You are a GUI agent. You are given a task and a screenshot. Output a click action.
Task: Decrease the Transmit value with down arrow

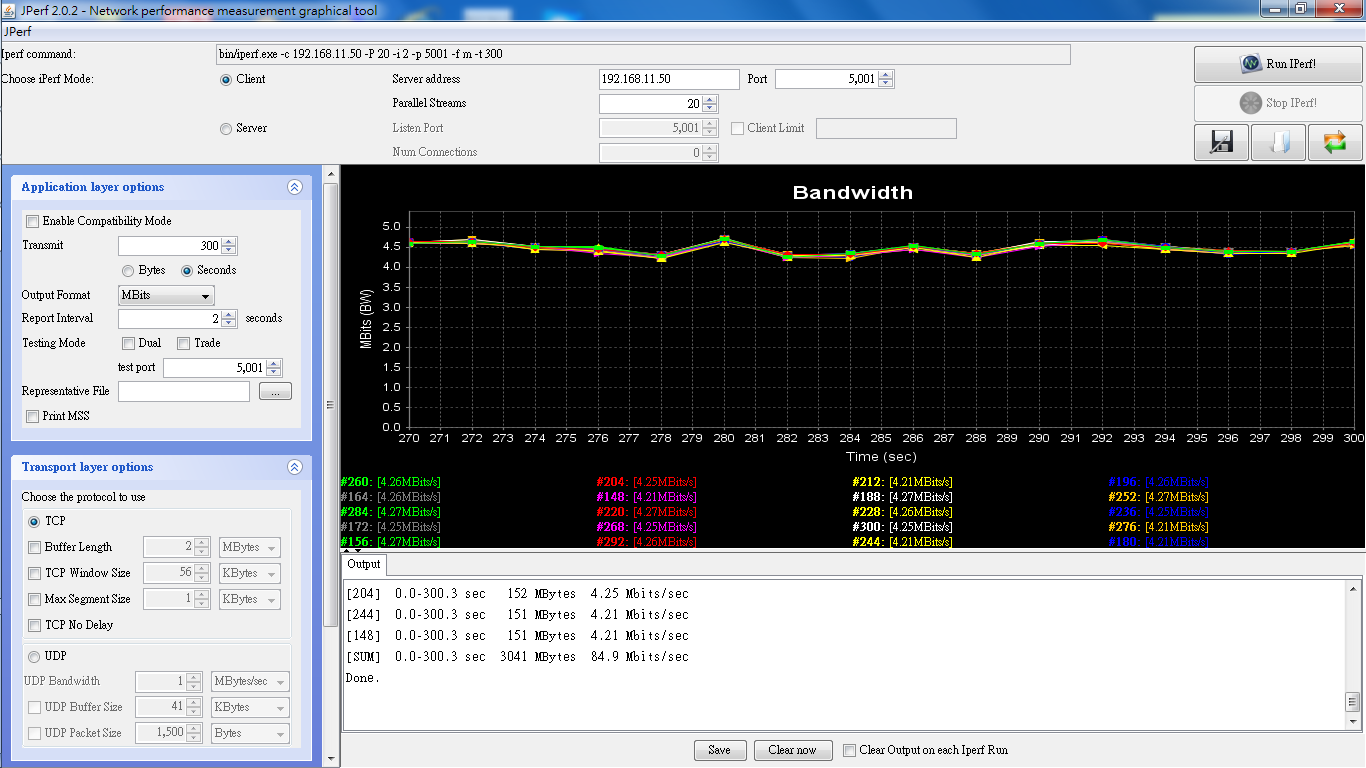pyautogui.click(x=229, y=250)
